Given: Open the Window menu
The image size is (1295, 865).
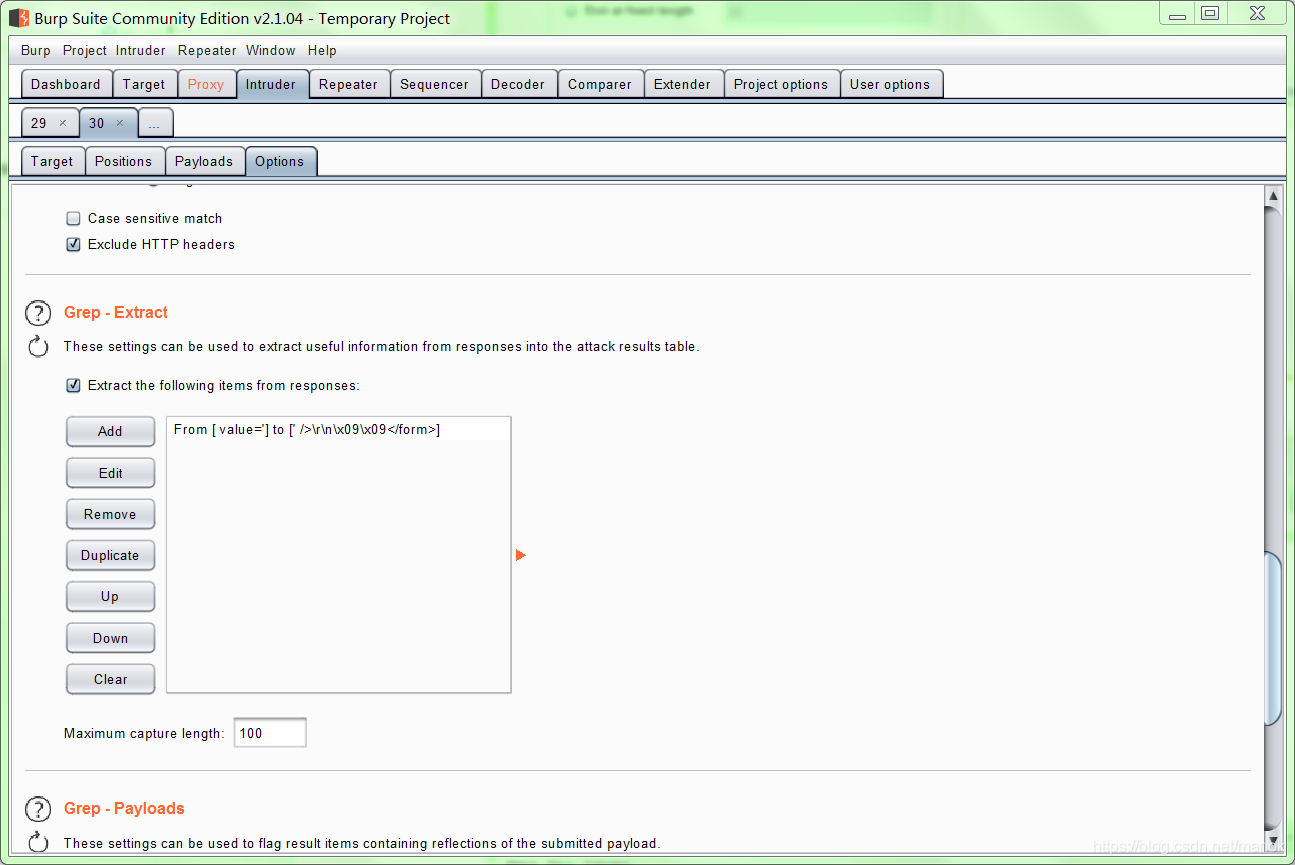Looking at the screenshot, I should (271, 50).
